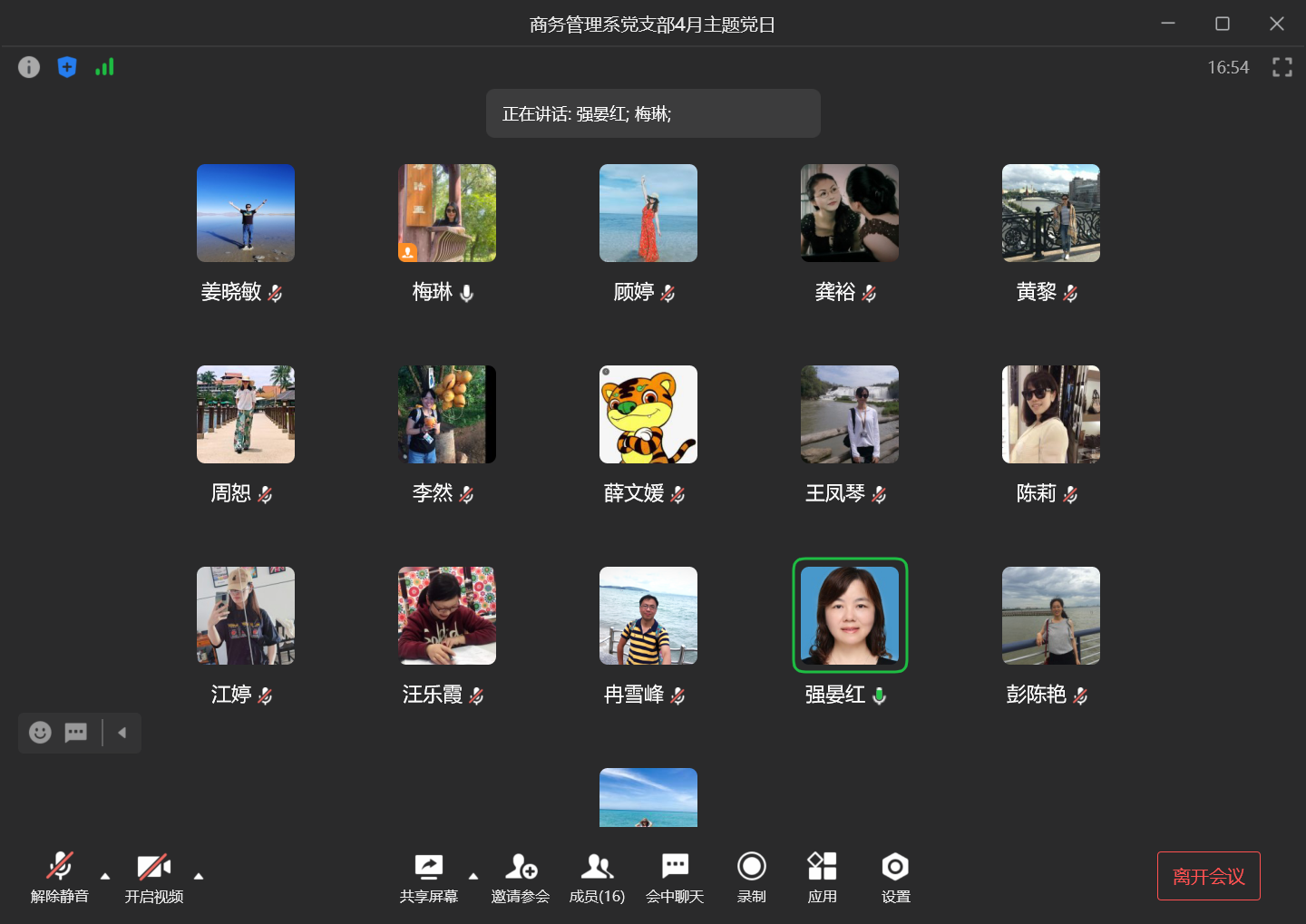This screenshot has width=1306, height=924.
Task: Click the speaking indicator banner 正在讲话
Action: click(653, 113)
